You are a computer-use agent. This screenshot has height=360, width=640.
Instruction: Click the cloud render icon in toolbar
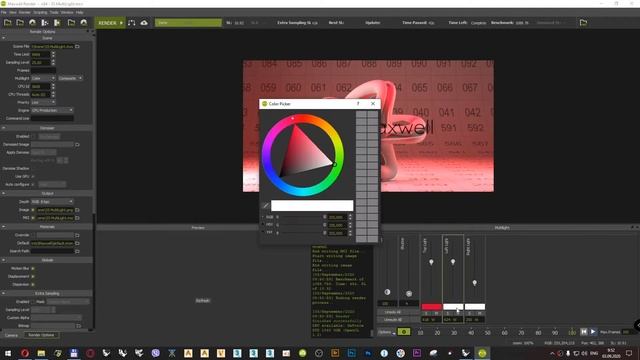144,23
